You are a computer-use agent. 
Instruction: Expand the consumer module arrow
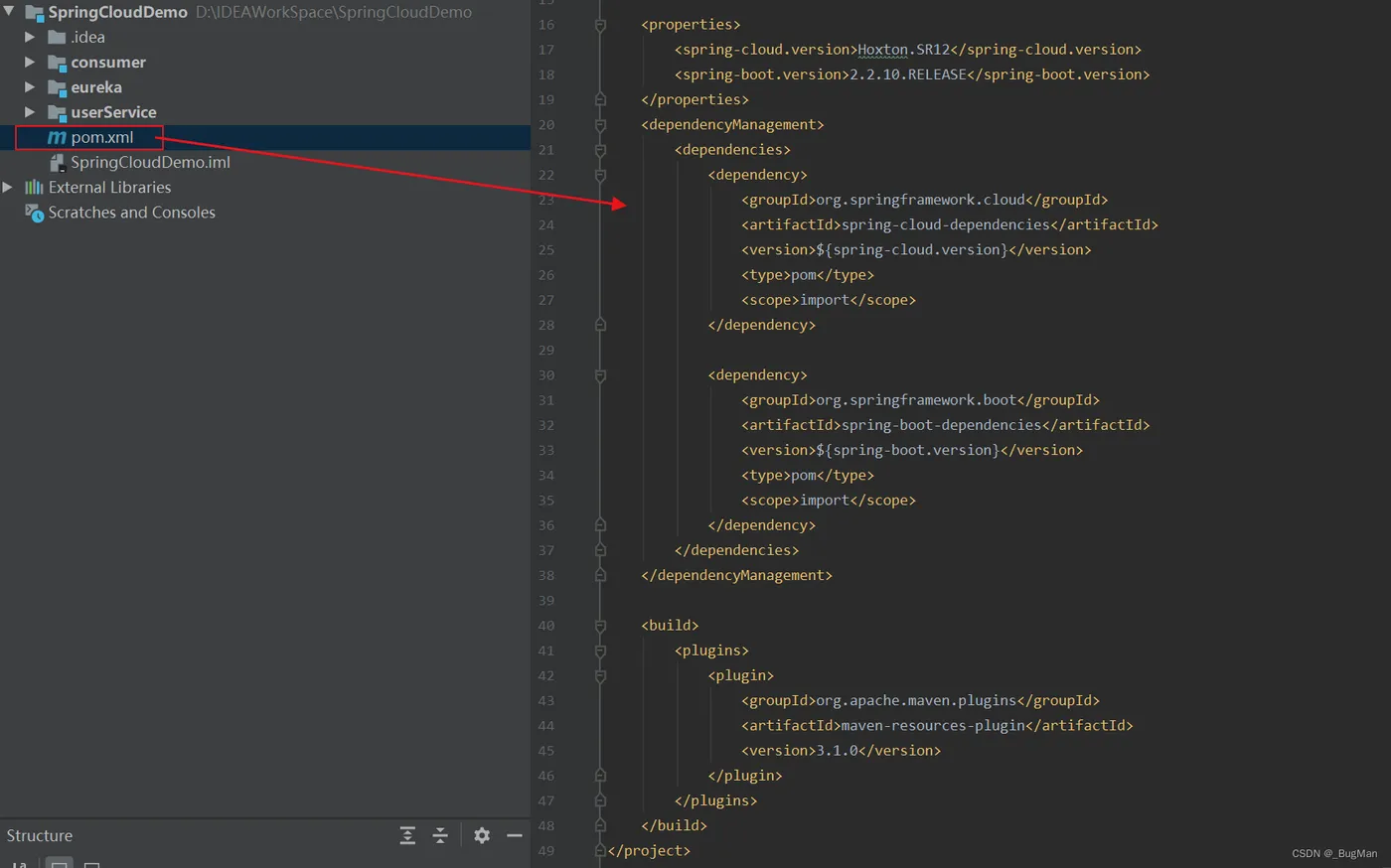30,62
